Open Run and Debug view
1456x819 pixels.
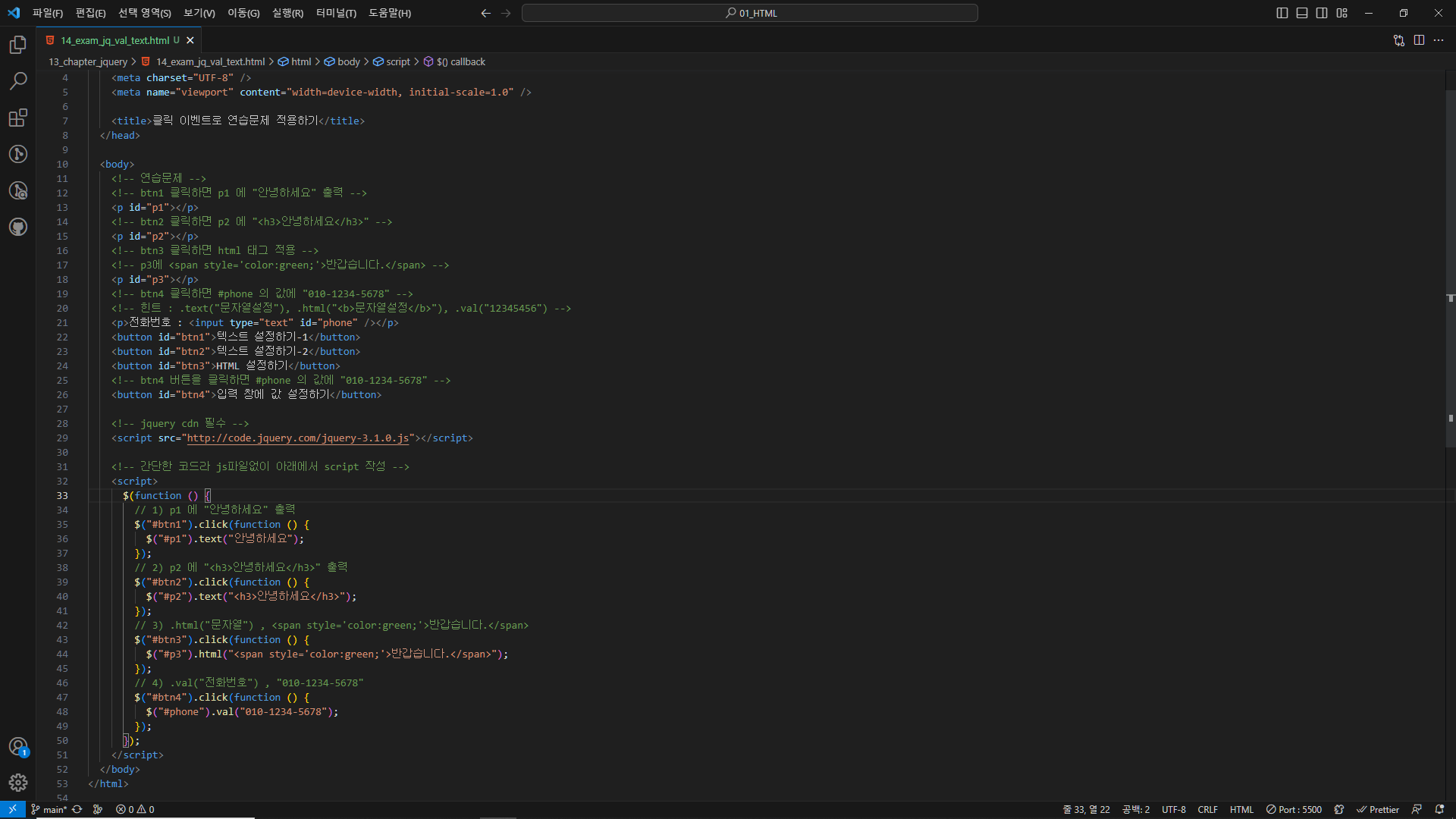coord(18,190)
